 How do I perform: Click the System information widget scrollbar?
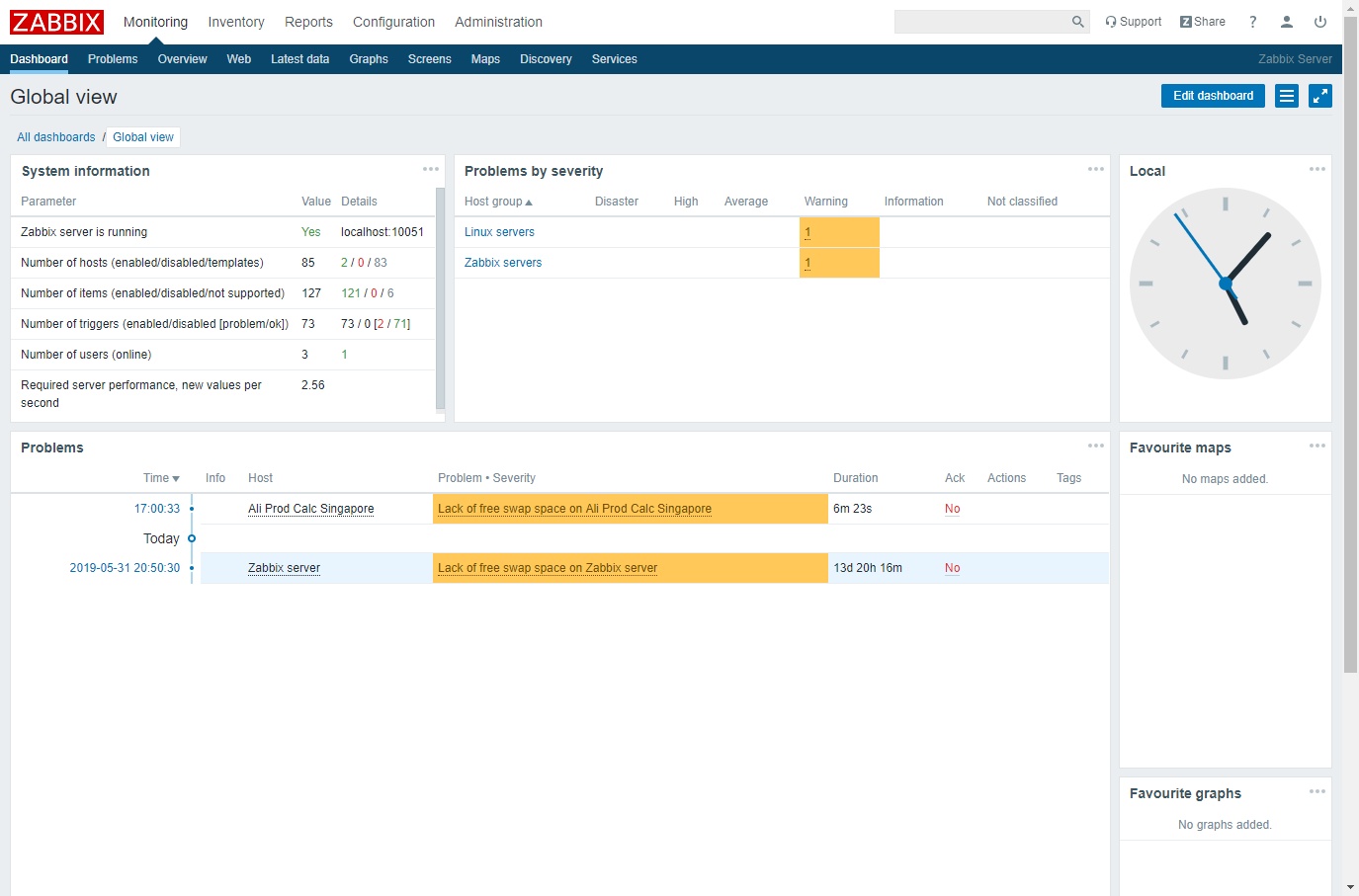[440, 299]
